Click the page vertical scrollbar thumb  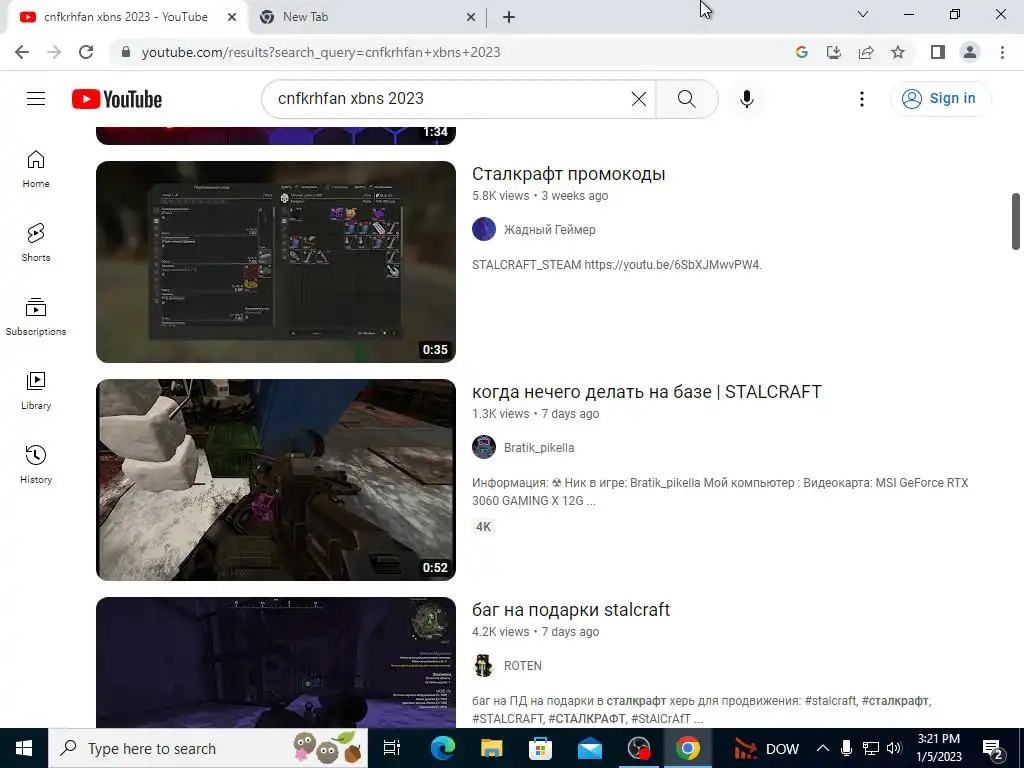pos(1016,221)
